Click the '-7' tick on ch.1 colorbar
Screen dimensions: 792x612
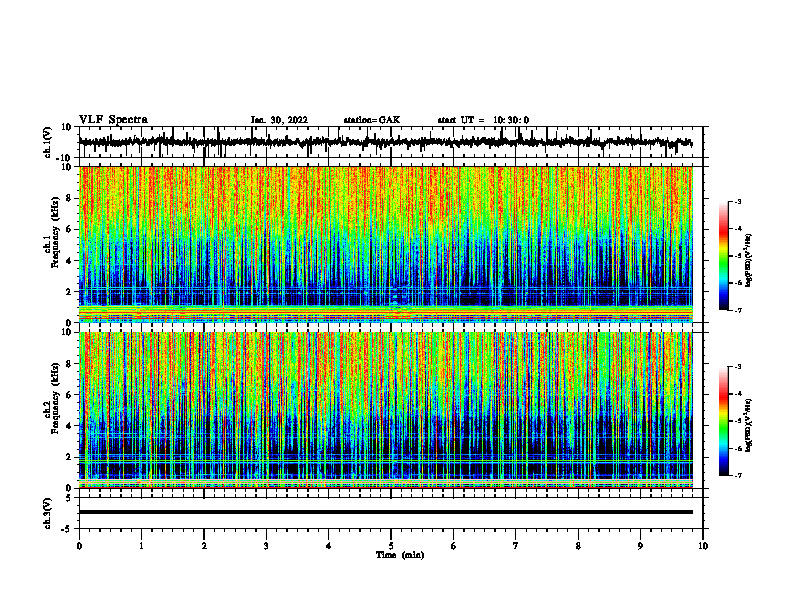click(738, 310)
